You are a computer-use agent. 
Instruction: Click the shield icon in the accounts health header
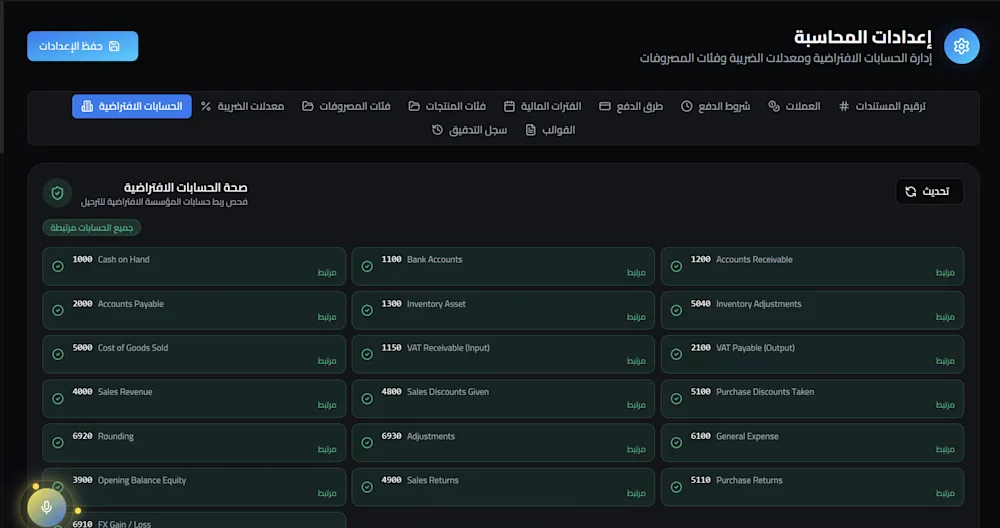(57, 193)
